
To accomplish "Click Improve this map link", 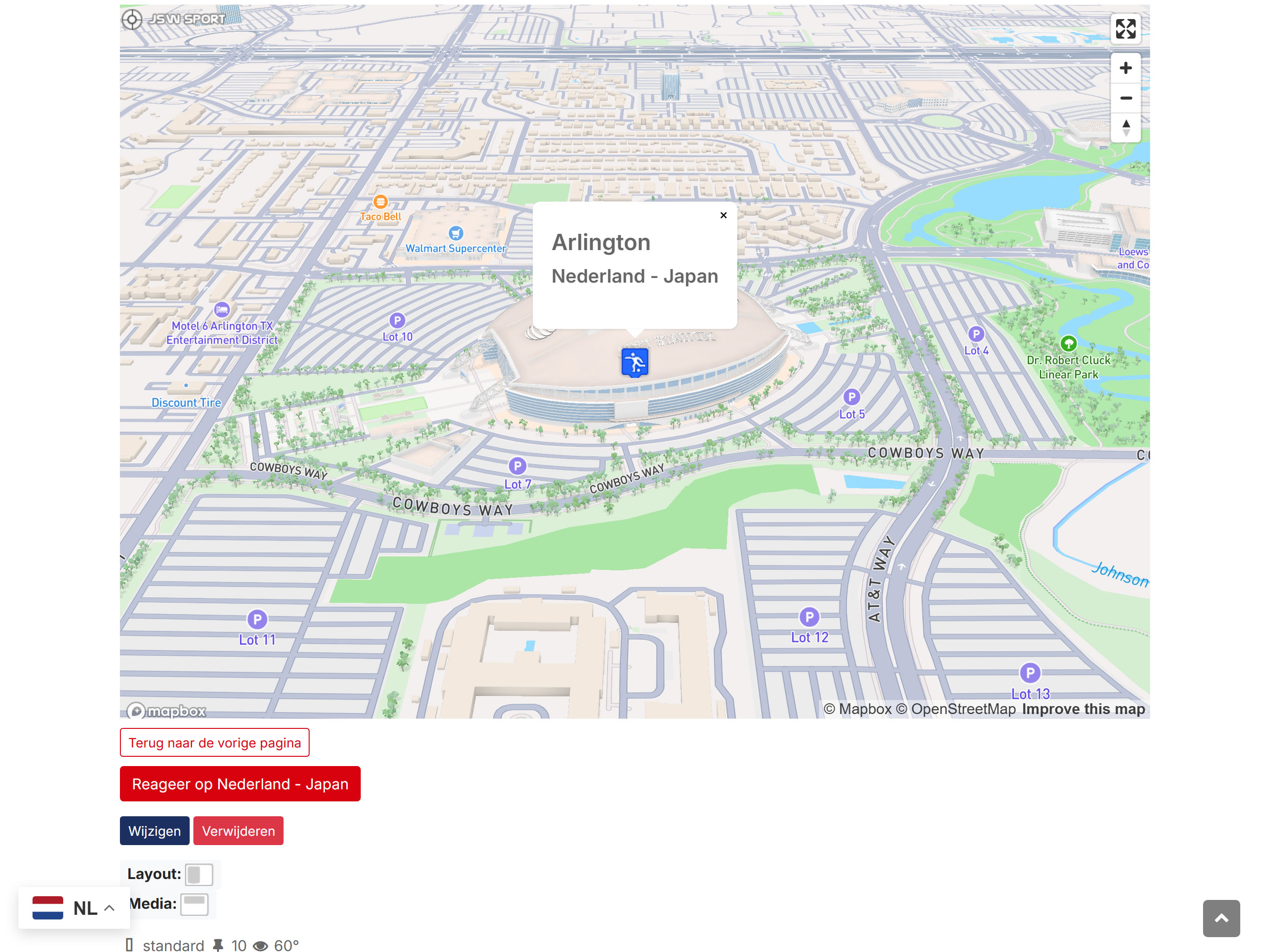I will coord(1084,709).
